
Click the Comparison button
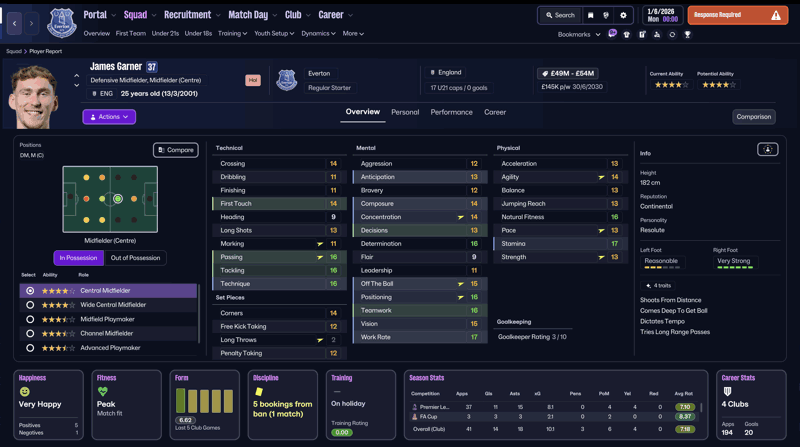[754, 117]
